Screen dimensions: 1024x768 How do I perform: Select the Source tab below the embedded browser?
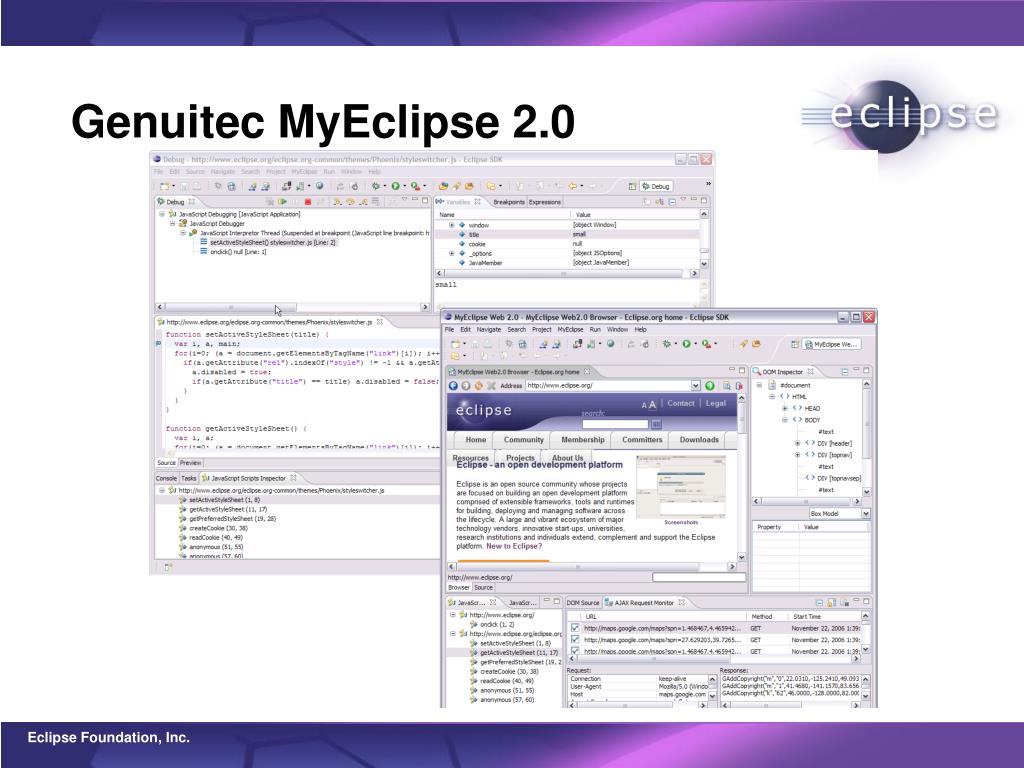point(483,588)
